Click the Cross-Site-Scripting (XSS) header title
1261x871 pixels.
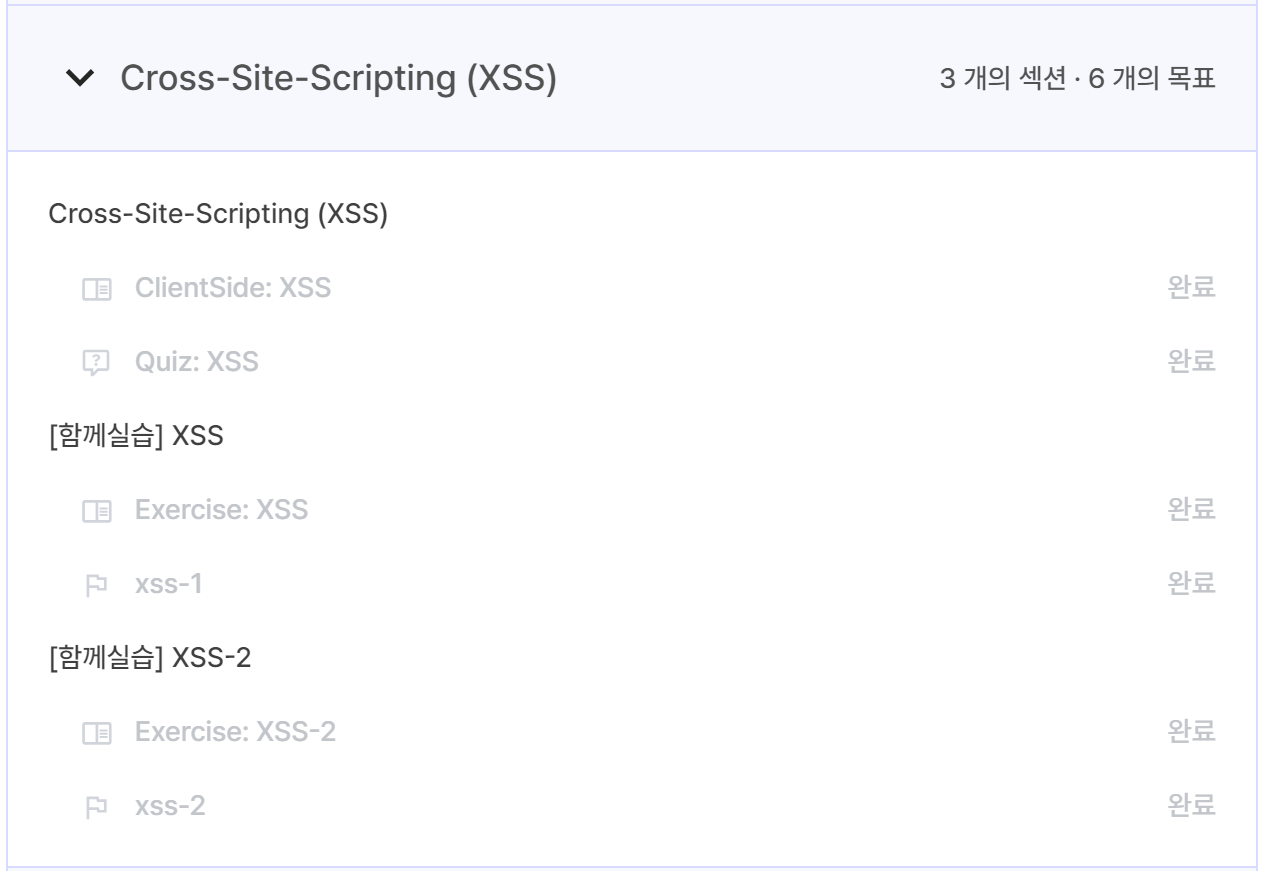[338, 78]
